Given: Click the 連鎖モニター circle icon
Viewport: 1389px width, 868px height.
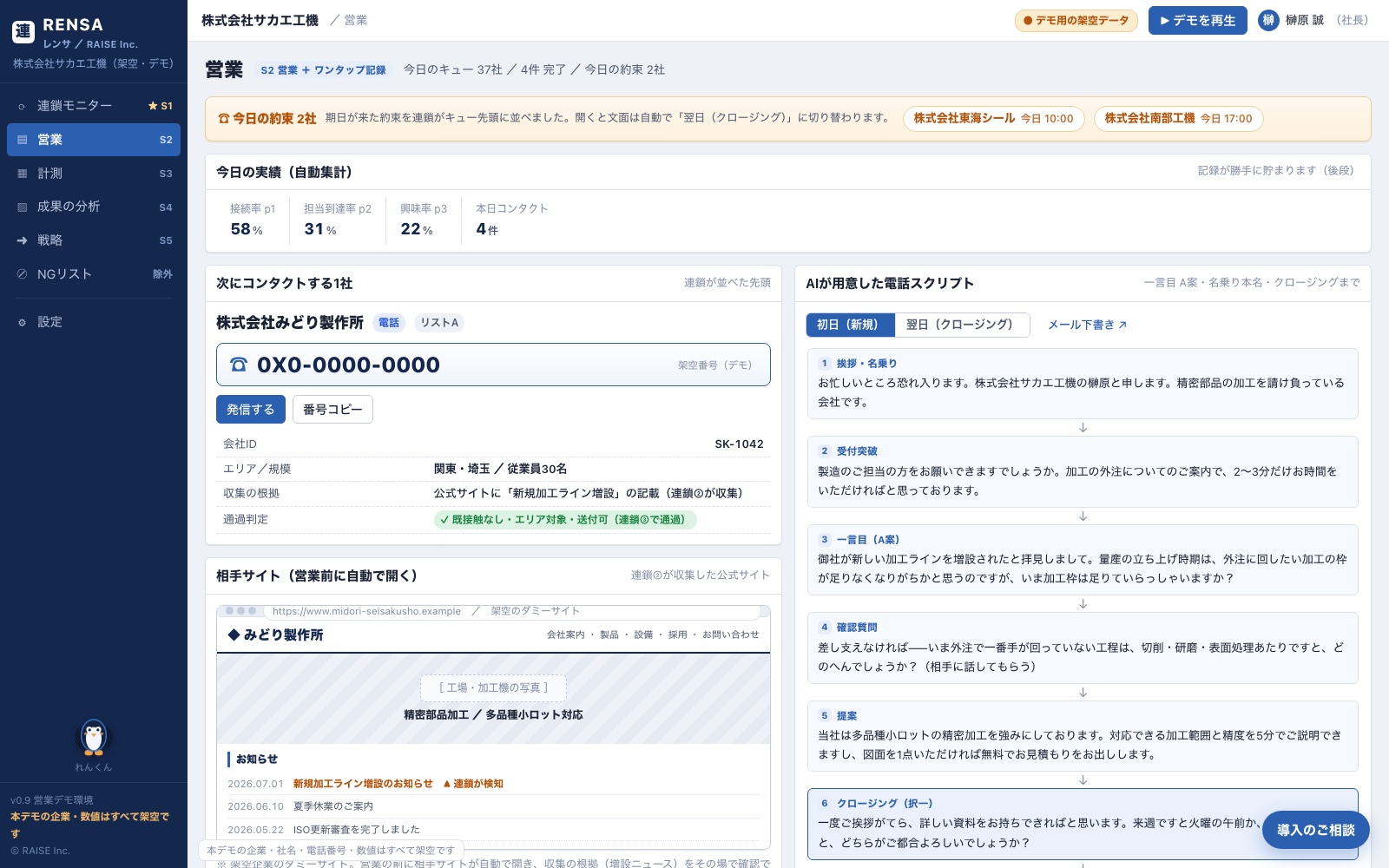Looking at the screenshot, I should coord(22,107).
